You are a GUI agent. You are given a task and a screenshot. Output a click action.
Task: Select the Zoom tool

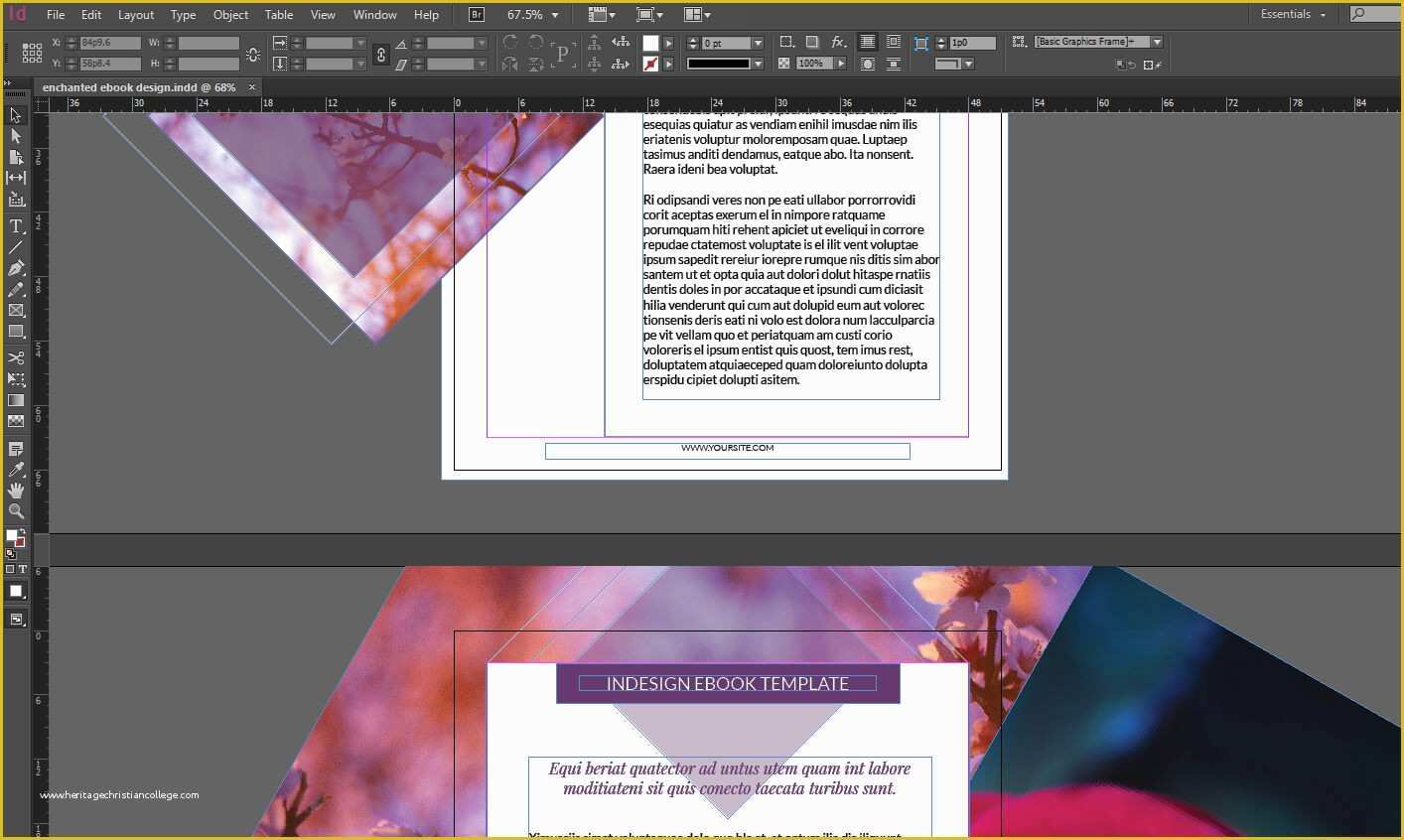click(x=16, y=511)
